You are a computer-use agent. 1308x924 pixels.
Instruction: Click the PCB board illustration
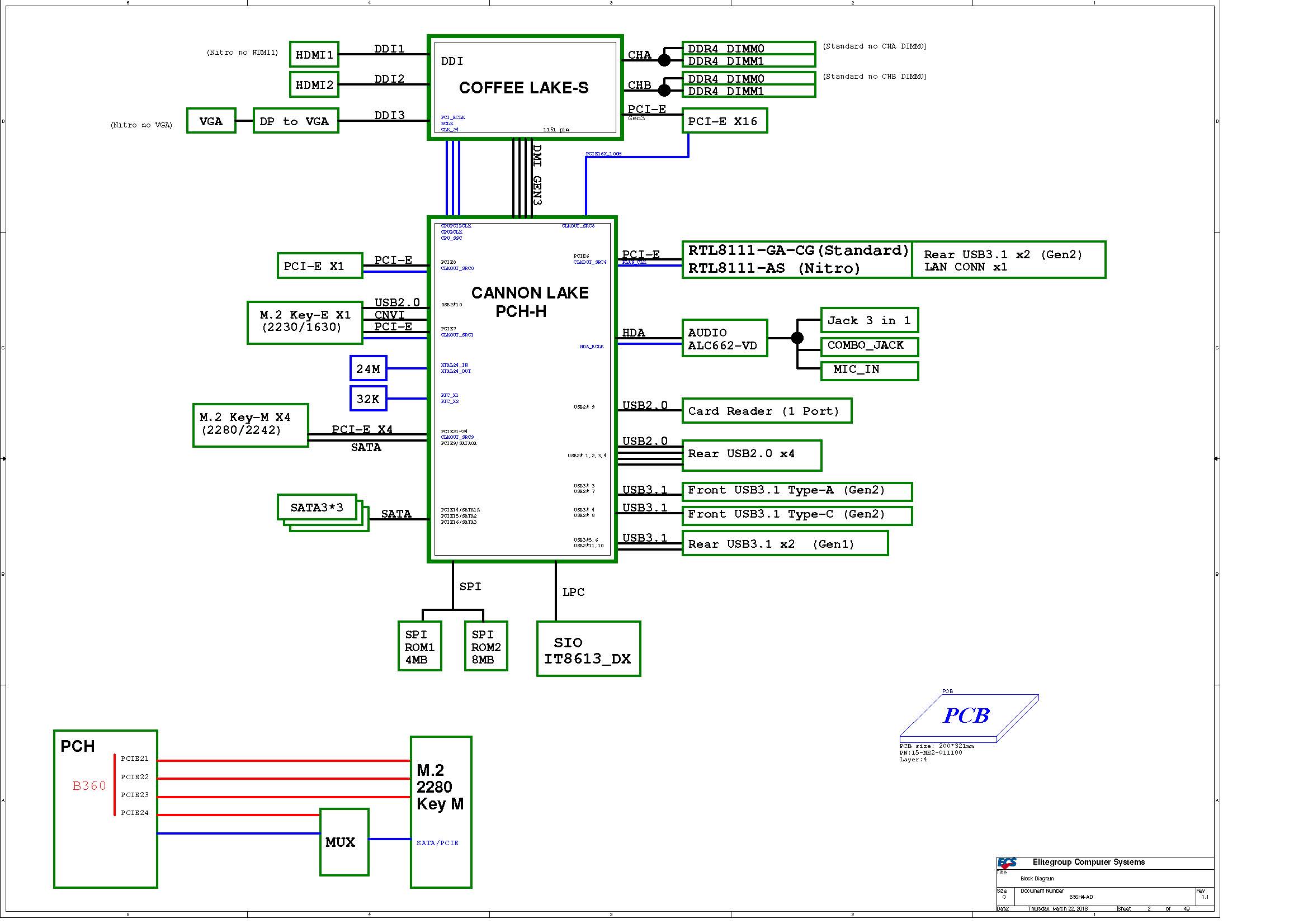(969, 718)
